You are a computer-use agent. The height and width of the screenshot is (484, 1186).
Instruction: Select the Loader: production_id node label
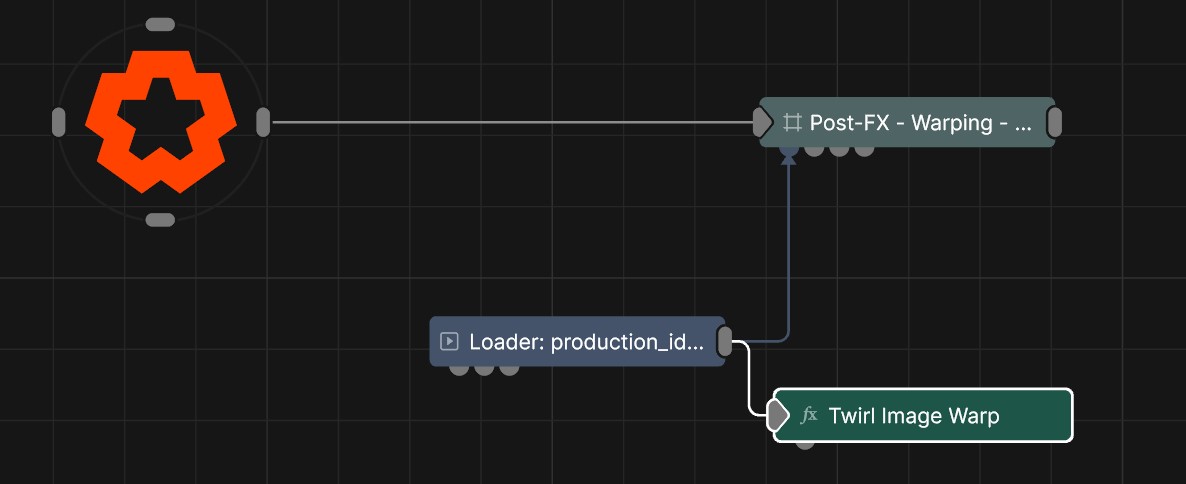tap(586, 342)
